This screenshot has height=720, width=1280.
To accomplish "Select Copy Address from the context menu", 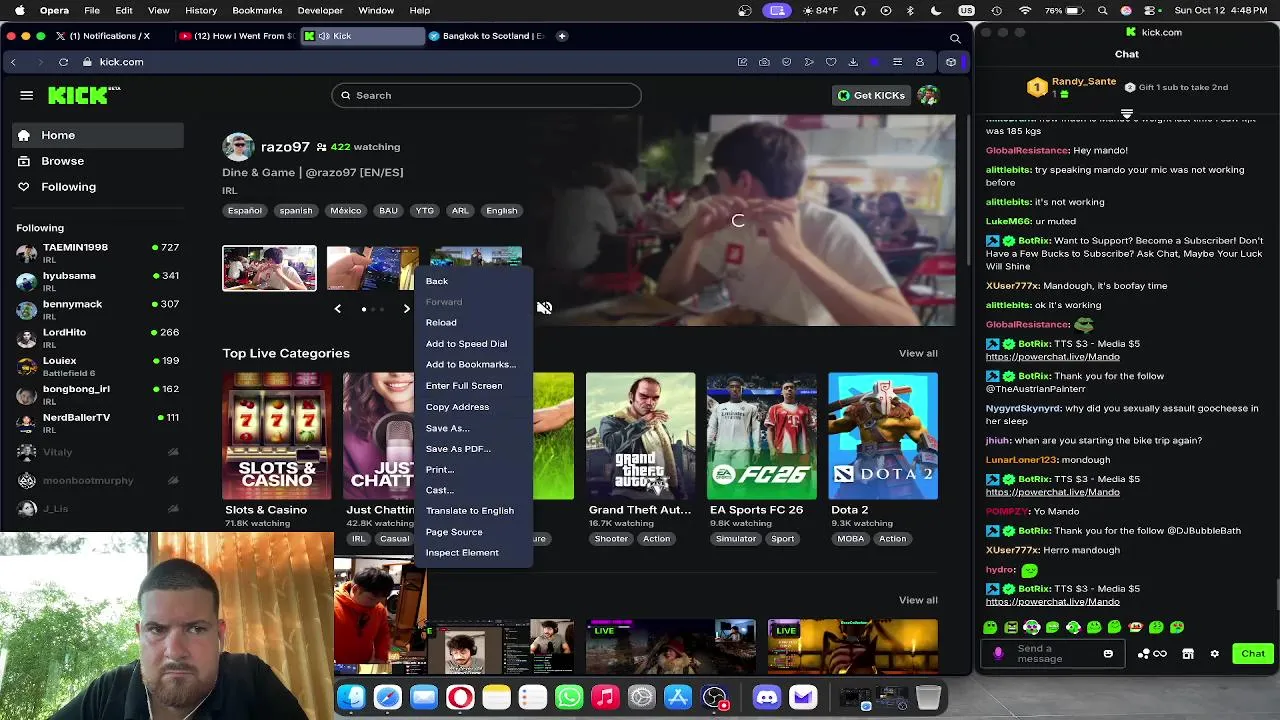I will point(457,407).
